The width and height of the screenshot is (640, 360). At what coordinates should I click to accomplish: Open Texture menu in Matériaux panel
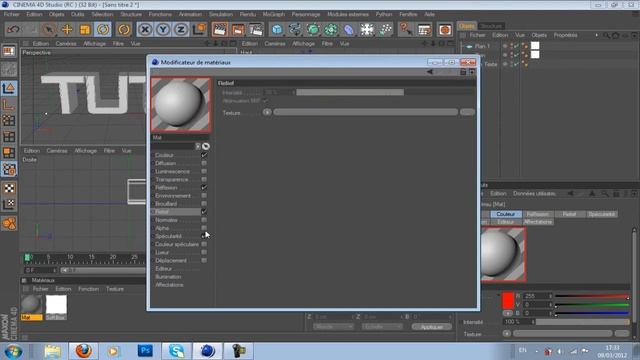point(115,289)
